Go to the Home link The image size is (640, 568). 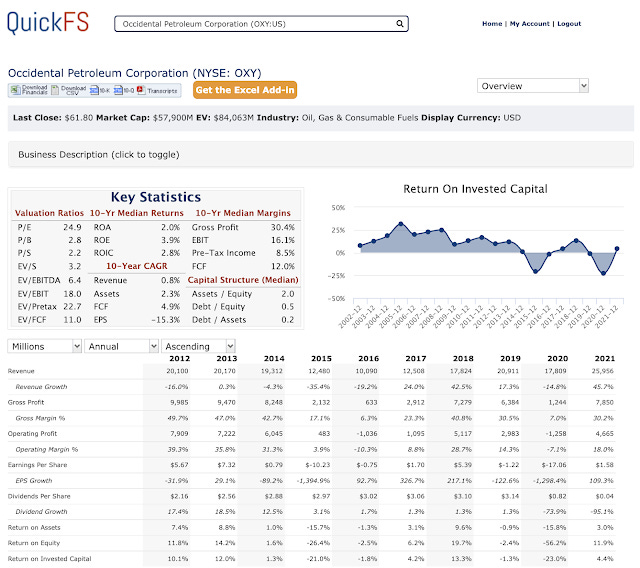point(492,24)
